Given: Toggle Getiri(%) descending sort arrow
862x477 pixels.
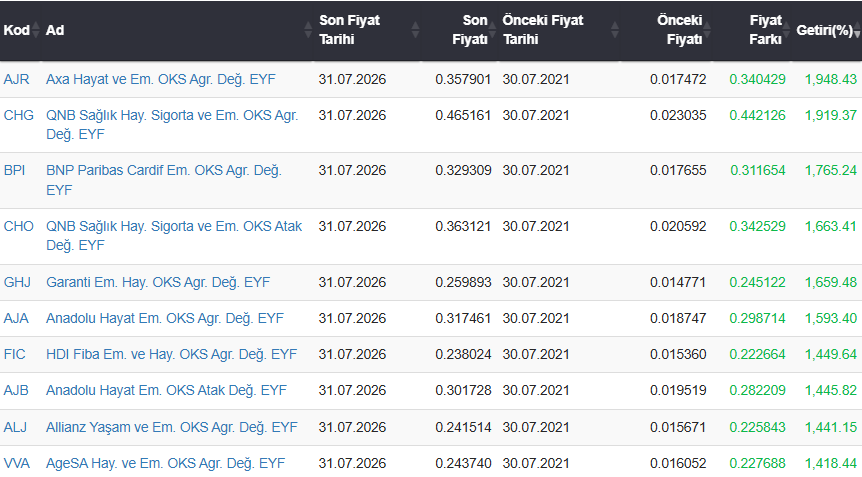Looking at the screenshot, I should [857, 34].
